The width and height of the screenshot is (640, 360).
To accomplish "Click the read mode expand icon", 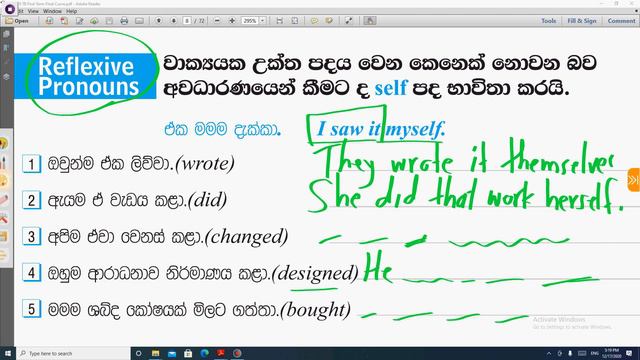I will (349, 21).
